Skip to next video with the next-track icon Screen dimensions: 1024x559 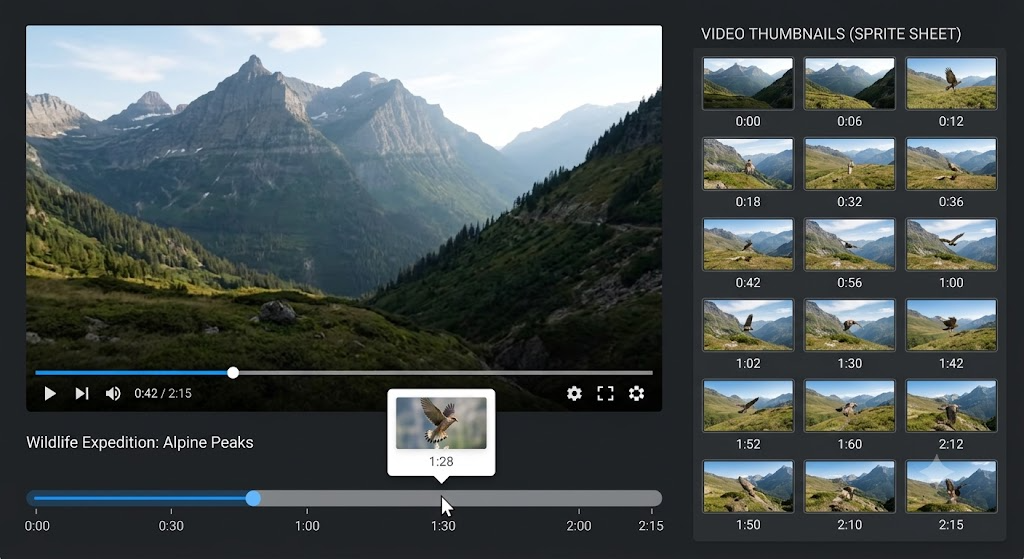[82, 393]
